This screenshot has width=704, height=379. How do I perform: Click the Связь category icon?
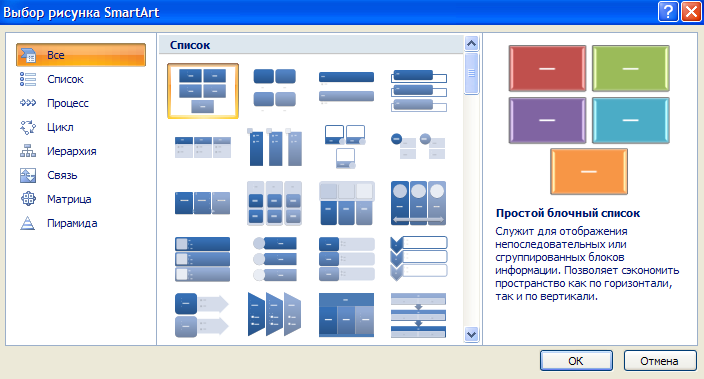tap(28, 175)
